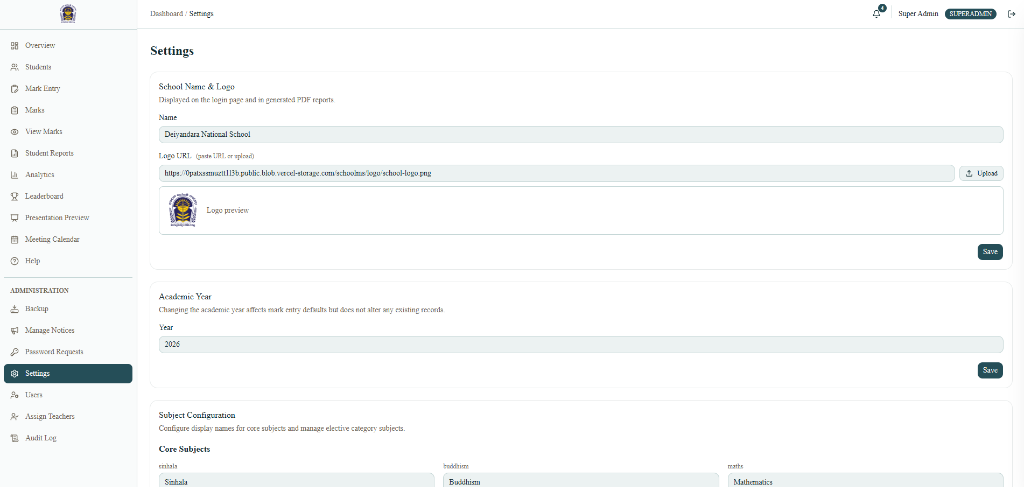Navigate to Analytics page
Viewport: 1024px width, 487px height.
tap(68, 175)
